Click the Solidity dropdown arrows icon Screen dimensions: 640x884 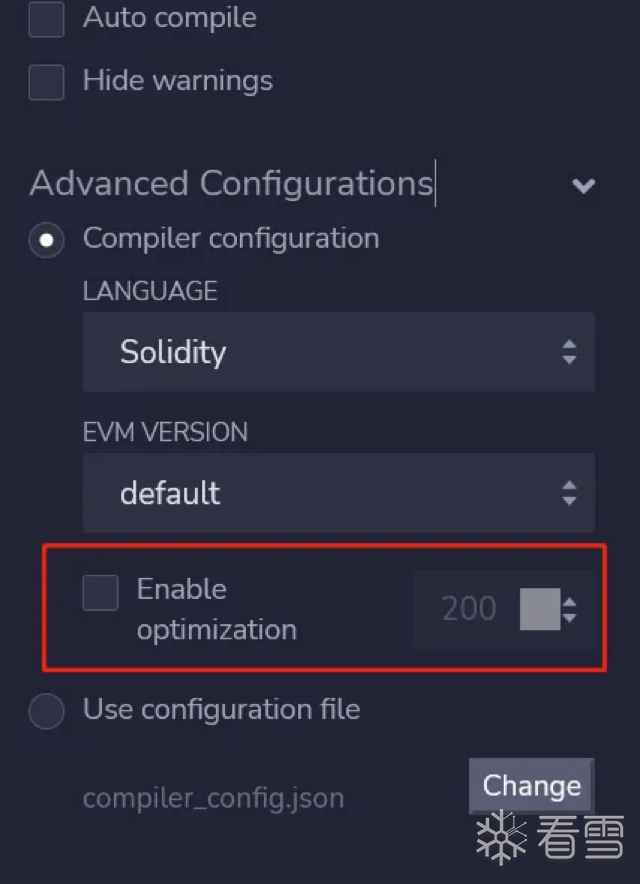(x=569, y=352)
